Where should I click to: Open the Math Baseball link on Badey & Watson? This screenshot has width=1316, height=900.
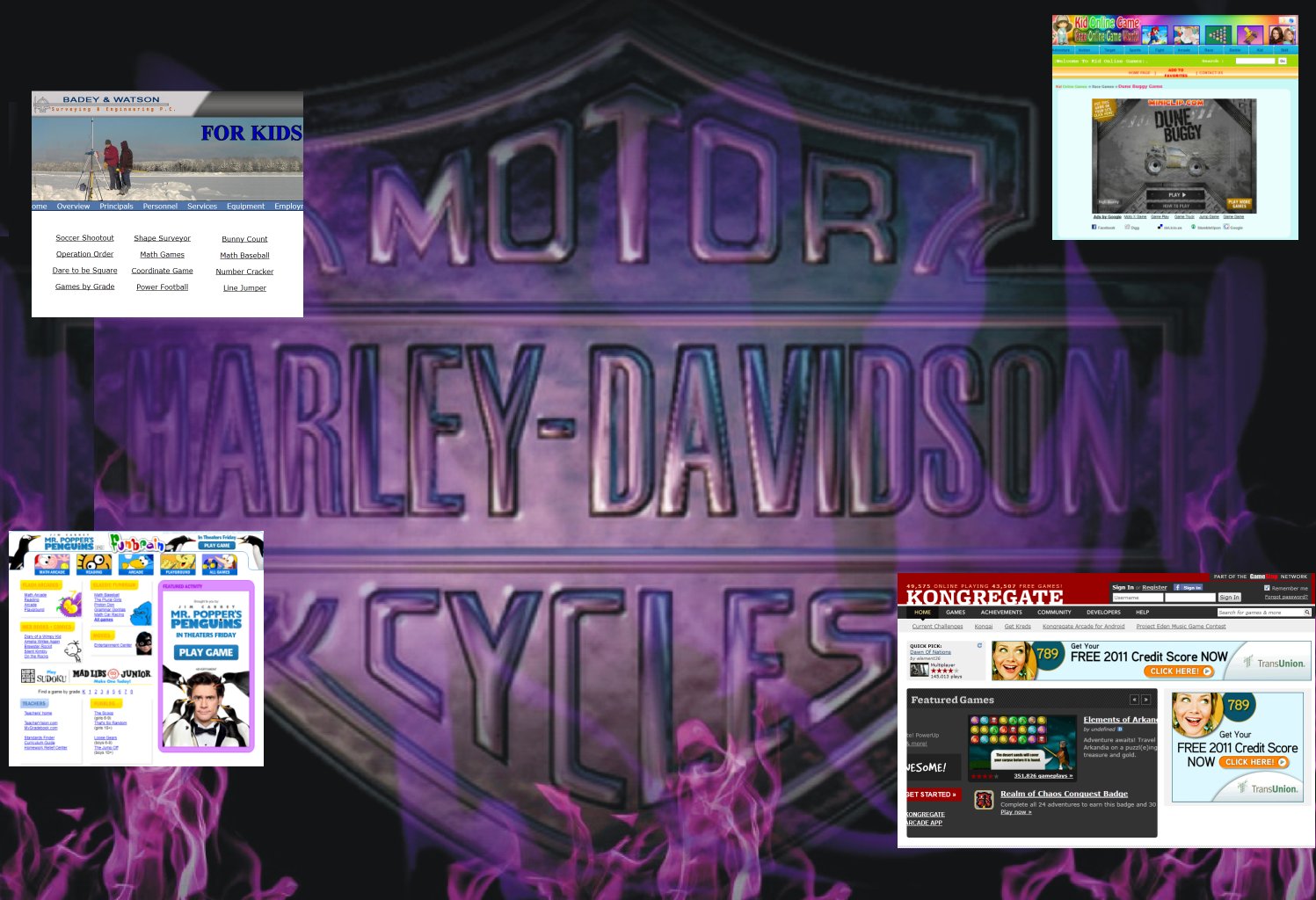[244, 256]
